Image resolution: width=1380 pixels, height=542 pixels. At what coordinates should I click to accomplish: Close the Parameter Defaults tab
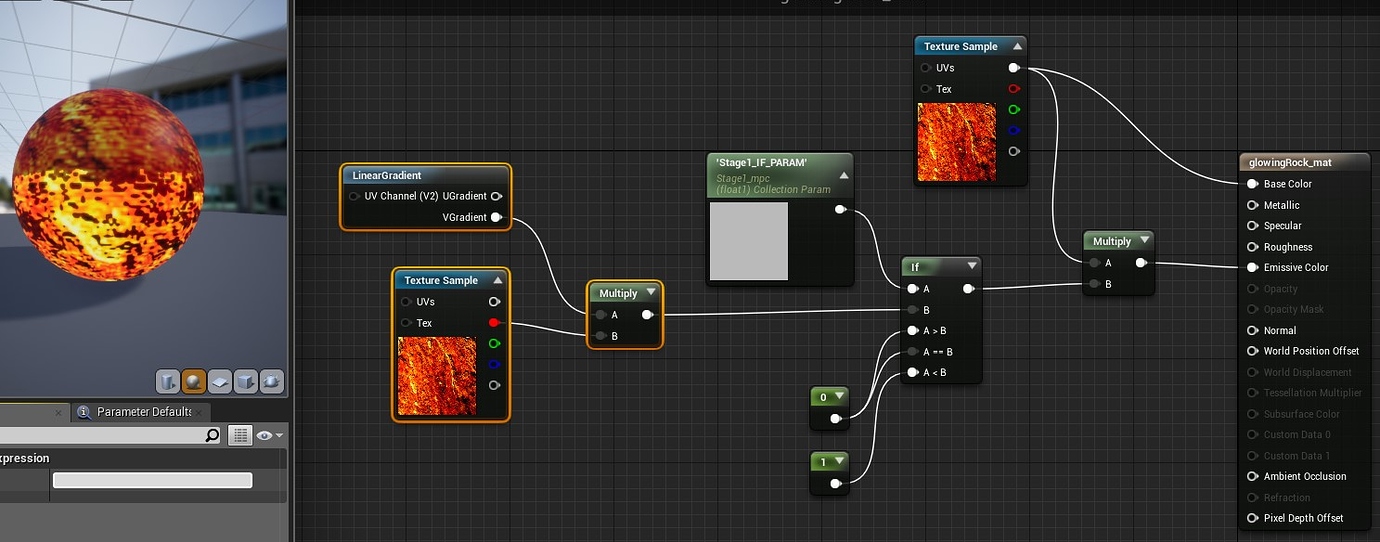point(200,412)
